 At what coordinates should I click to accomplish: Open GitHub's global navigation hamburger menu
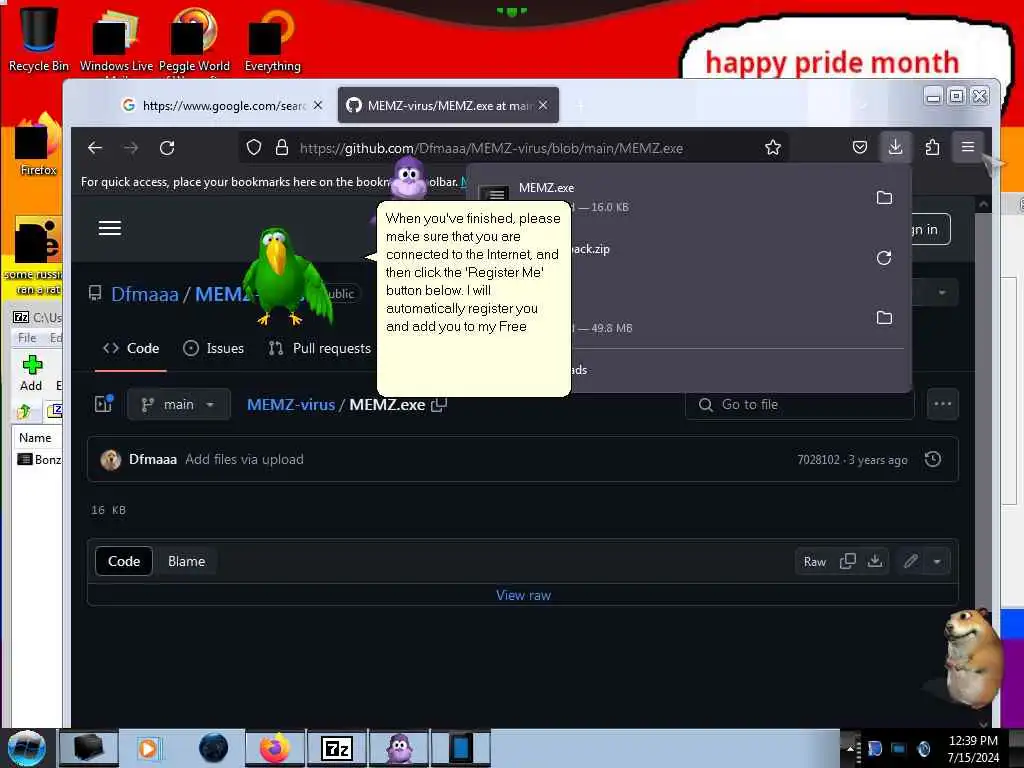pyautogui.click(x=110, y=228)
